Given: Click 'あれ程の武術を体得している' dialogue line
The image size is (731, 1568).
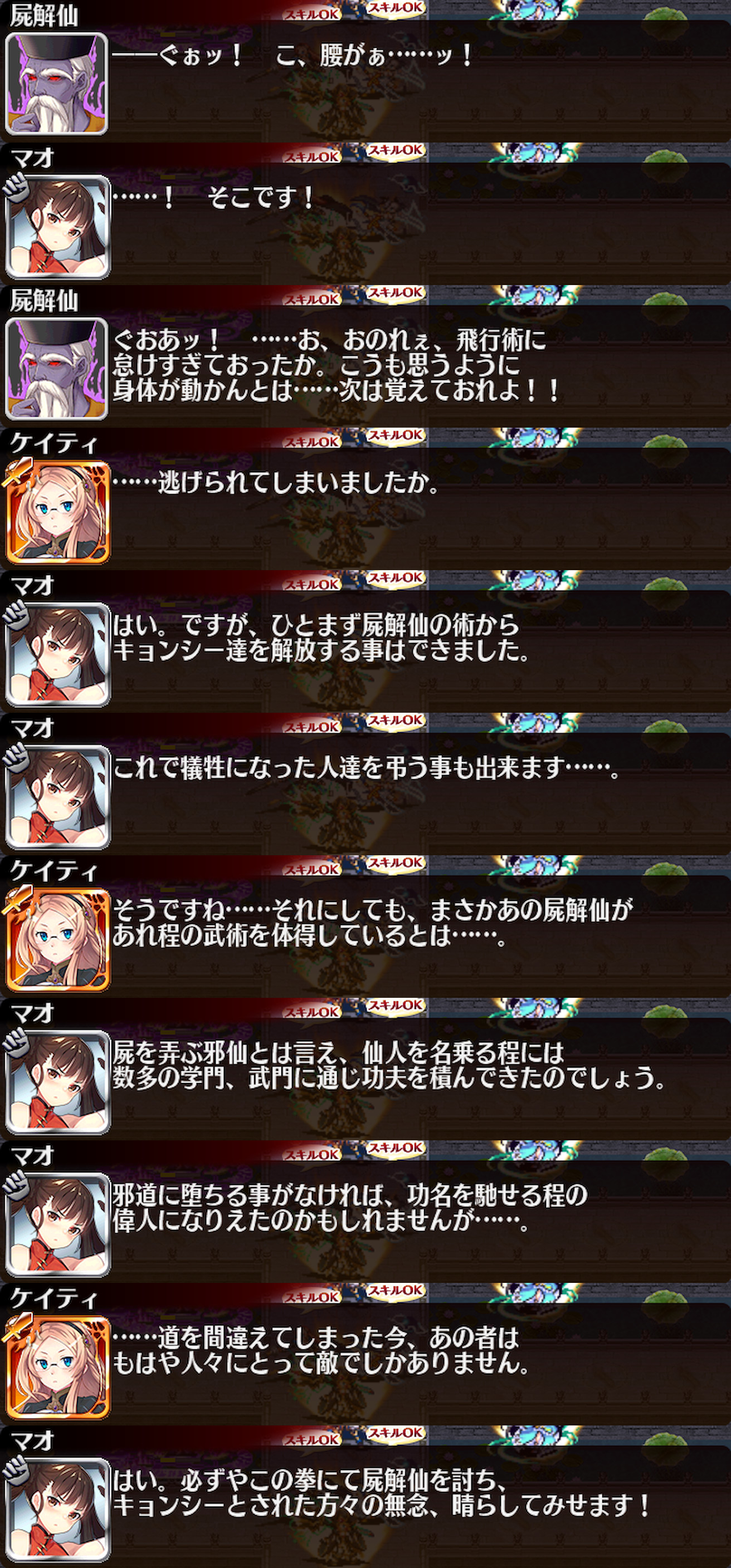Looking at the screenshot, I should tap(309, 935).
